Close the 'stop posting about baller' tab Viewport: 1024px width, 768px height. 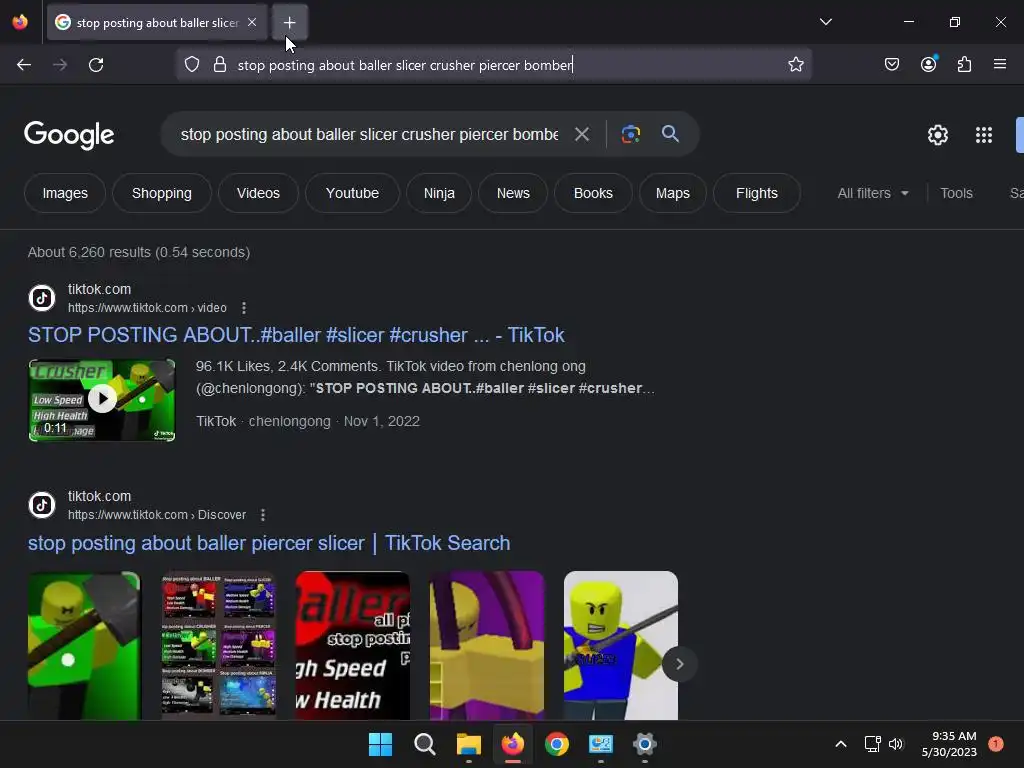pos(252,22)
